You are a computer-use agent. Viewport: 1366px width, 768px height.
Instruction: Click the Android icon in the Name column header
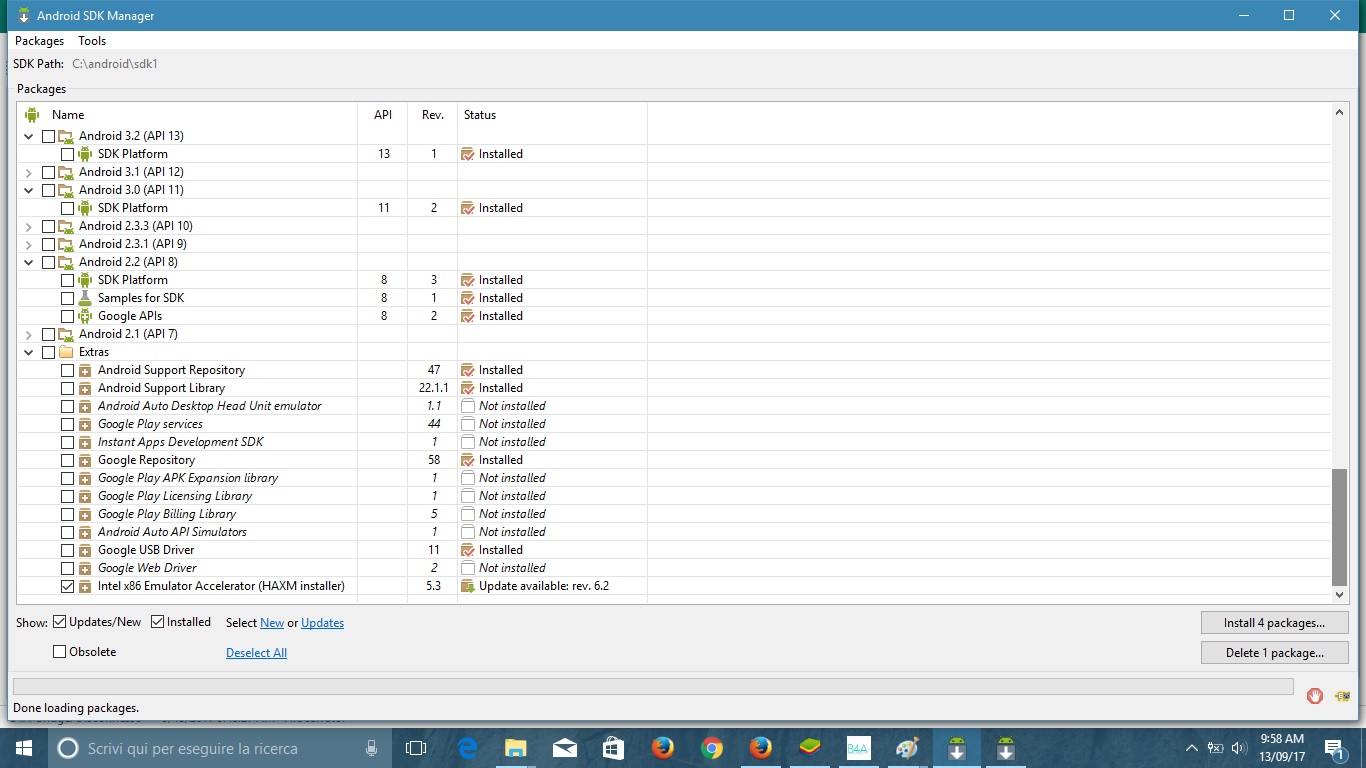click(32, 115)
